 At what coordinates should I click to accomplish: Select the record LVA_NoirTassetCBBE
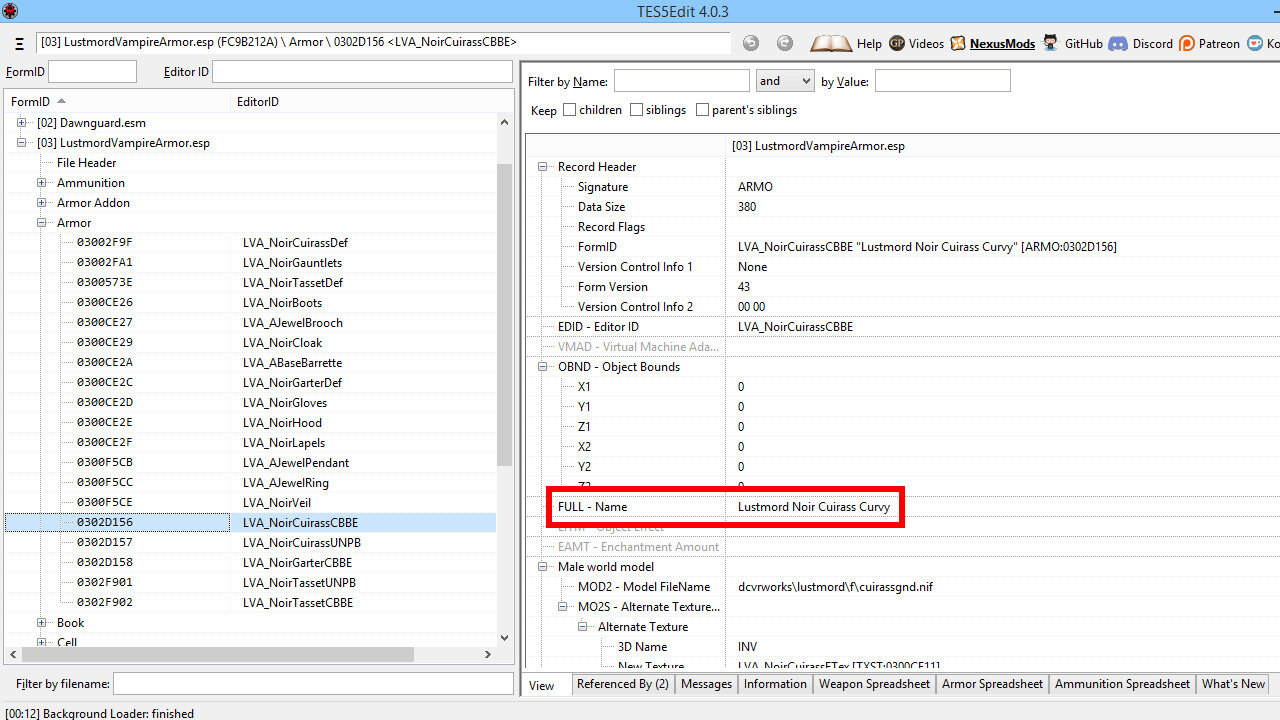coord(297,603)
